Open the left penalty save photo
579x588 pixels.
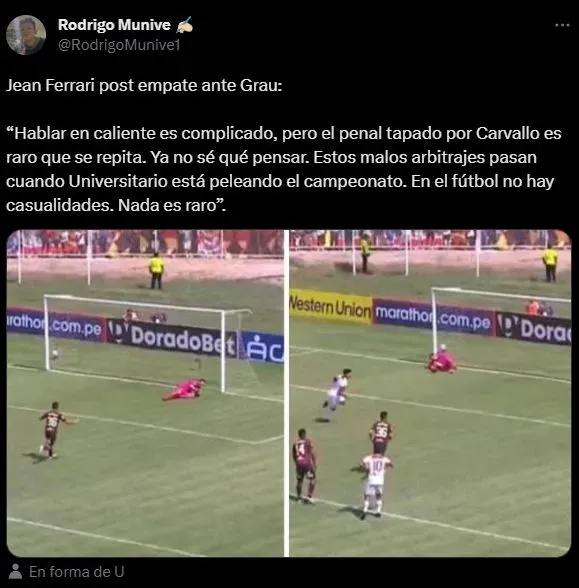(145, 393)
